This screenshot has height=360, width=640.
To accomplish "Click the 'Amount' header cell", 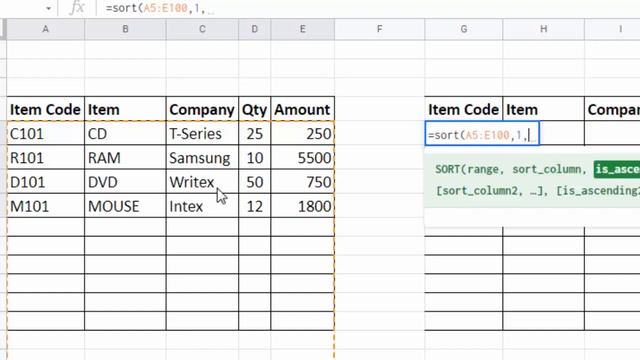I will (x=302, y=109).
